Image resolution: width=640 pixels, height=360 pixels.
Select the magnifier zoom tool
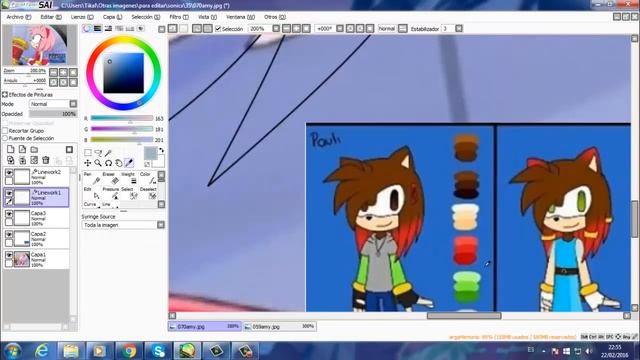(x=98, y=163)
